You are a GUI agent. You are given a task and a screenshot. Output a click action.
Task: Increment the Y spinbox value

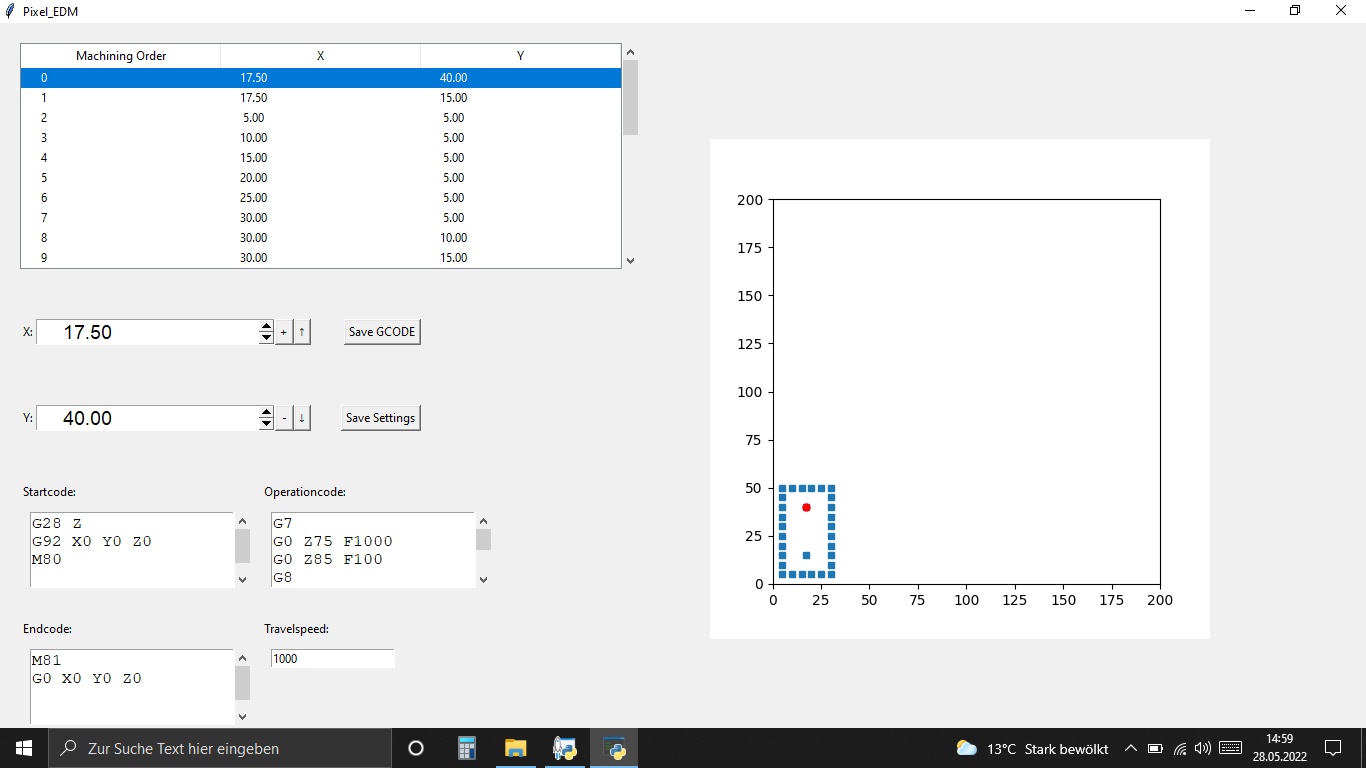coord(266,412)
